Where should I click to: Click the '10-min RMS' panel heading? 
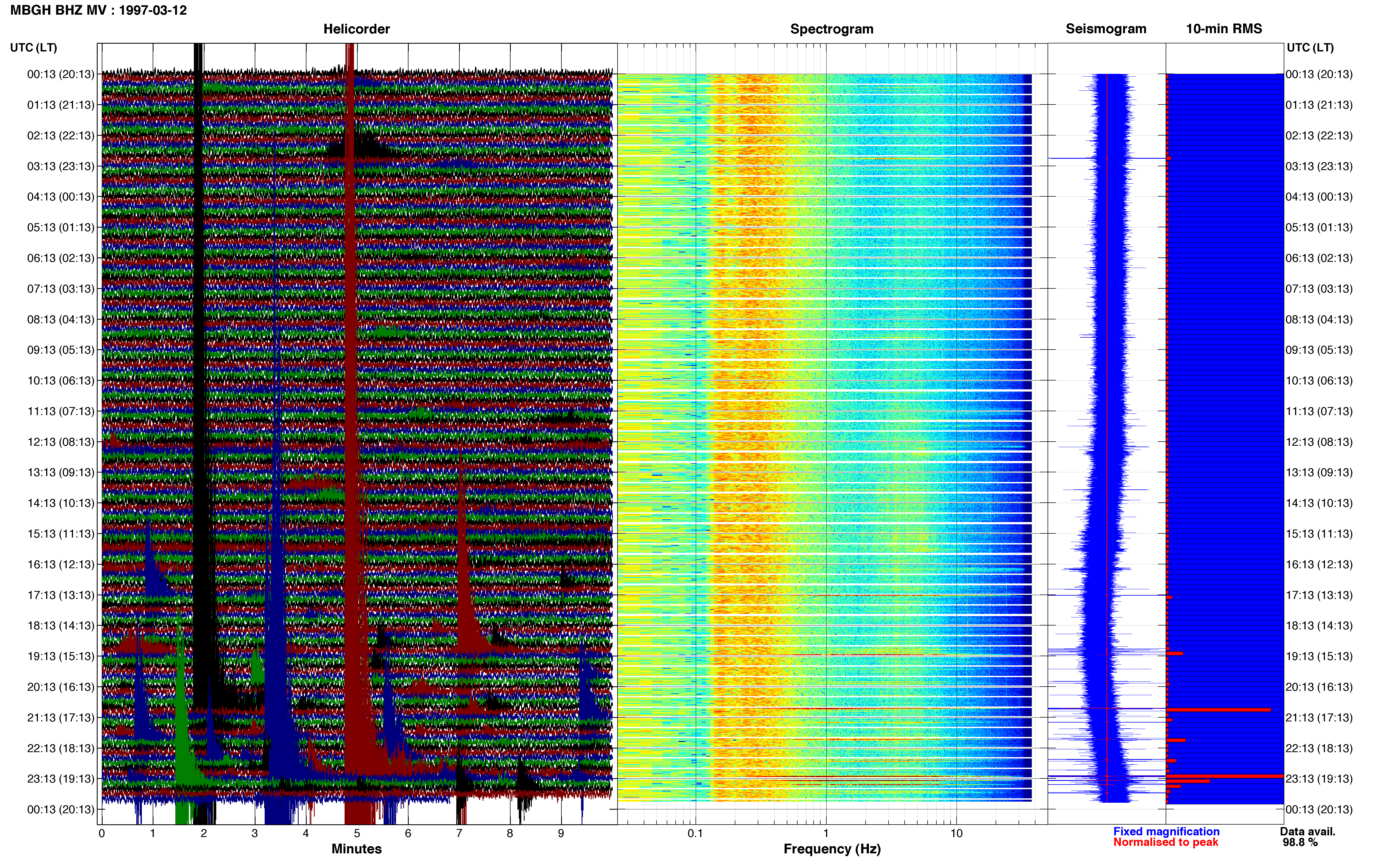click(1224, 29)
